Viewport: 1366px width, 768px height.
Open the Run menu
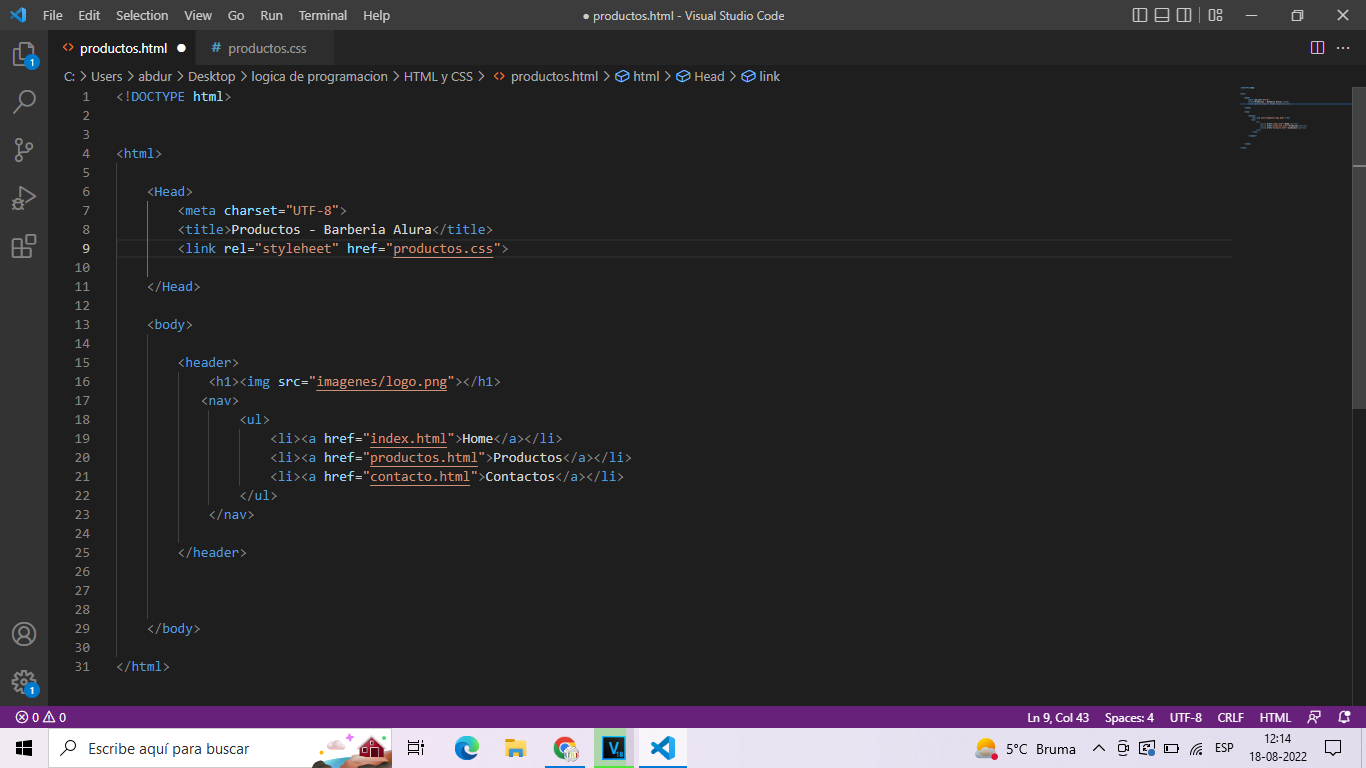coord(271,15)
